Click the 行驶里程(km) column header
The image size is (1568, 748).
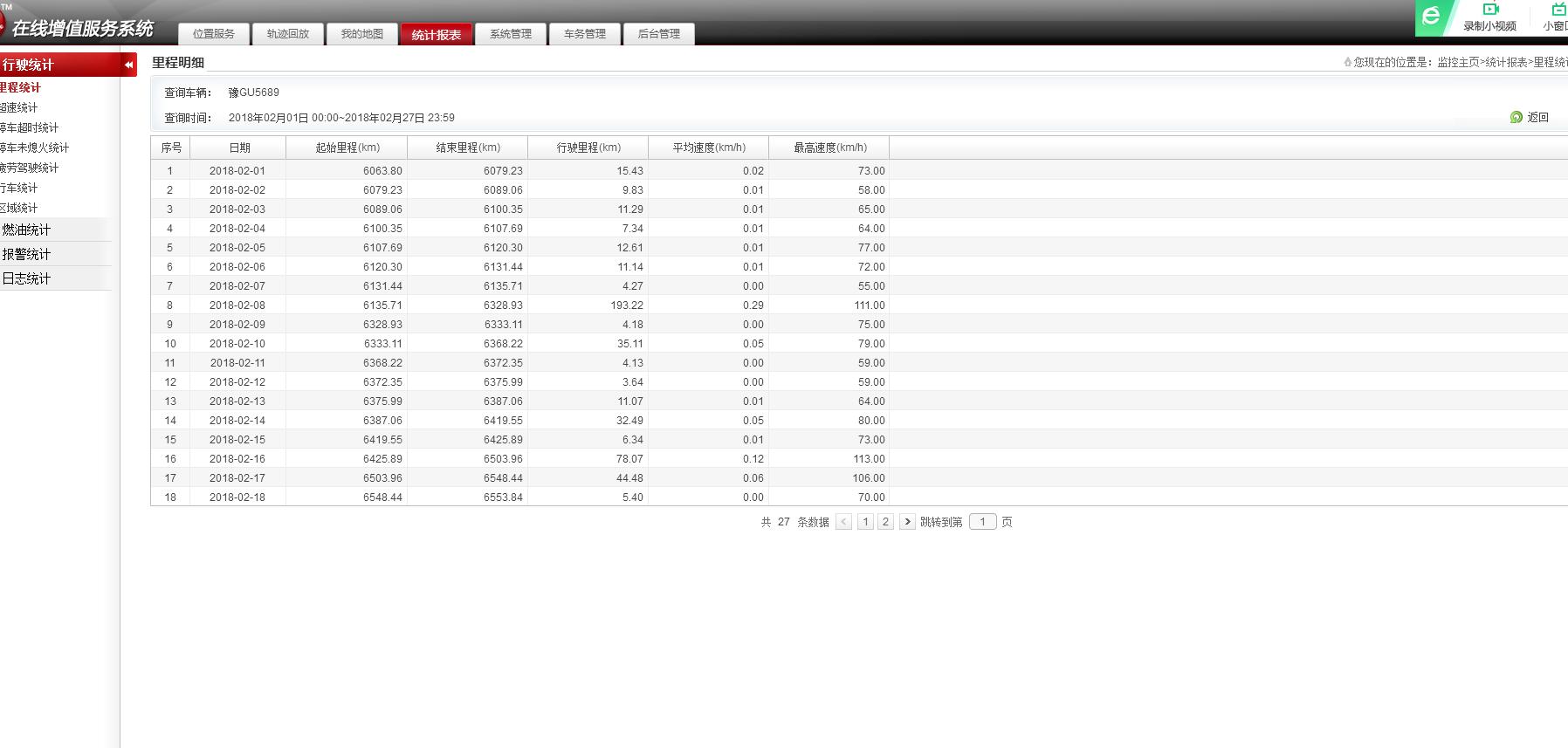588,148
